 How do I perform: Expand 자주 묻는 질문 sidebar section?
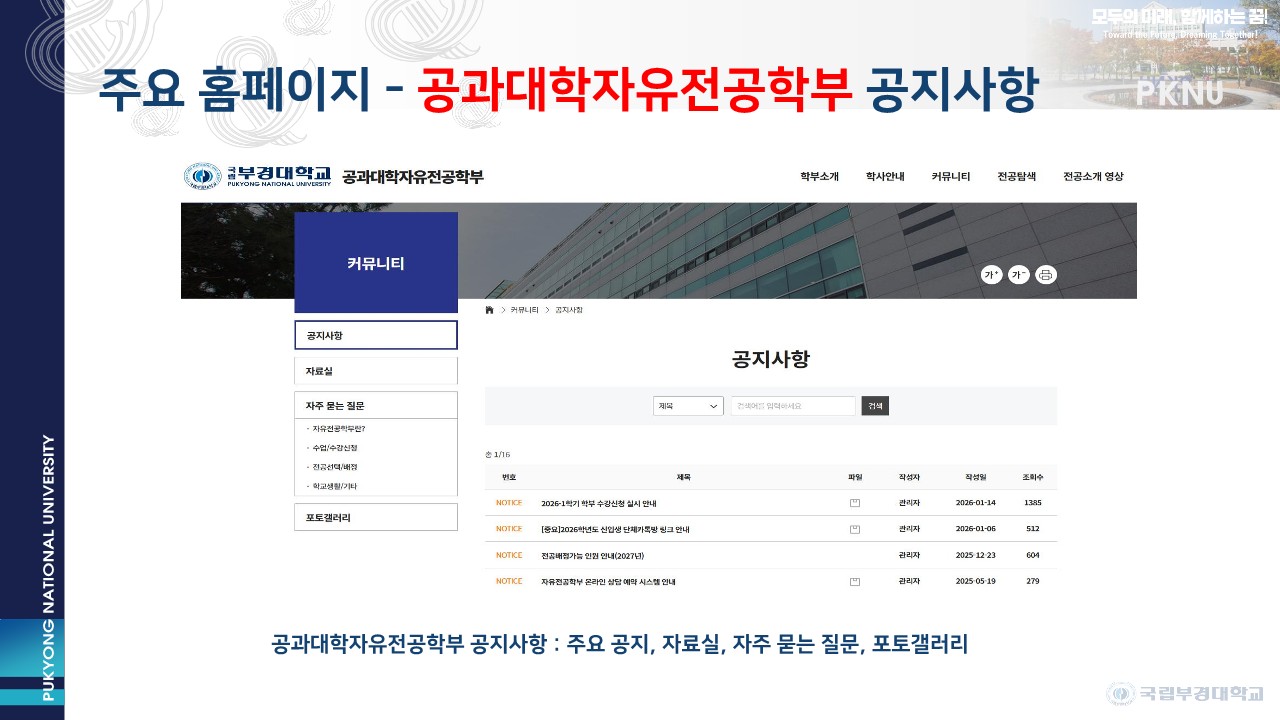point(375,405)
